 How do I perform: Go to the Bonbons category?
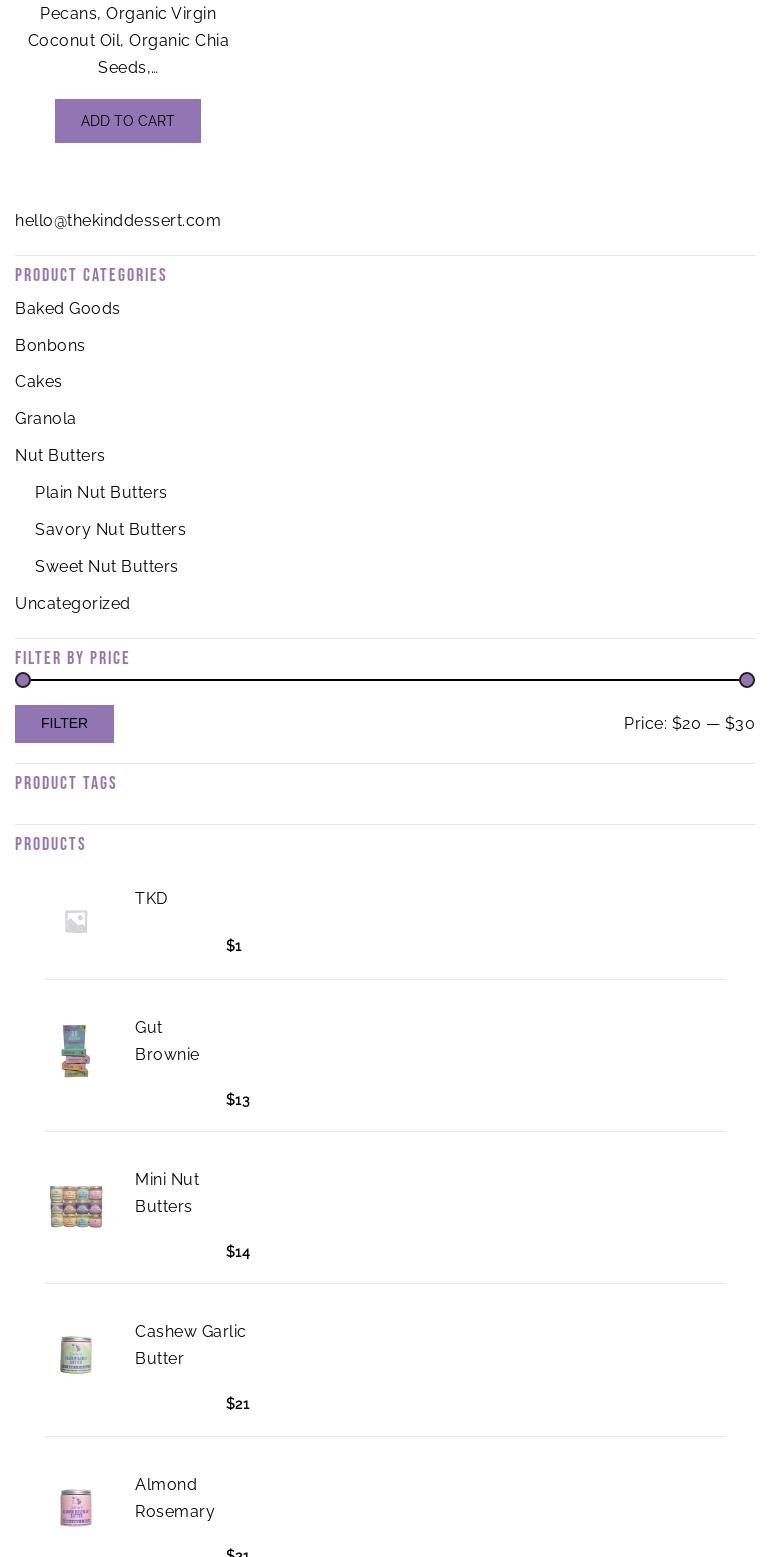point(50,345)
